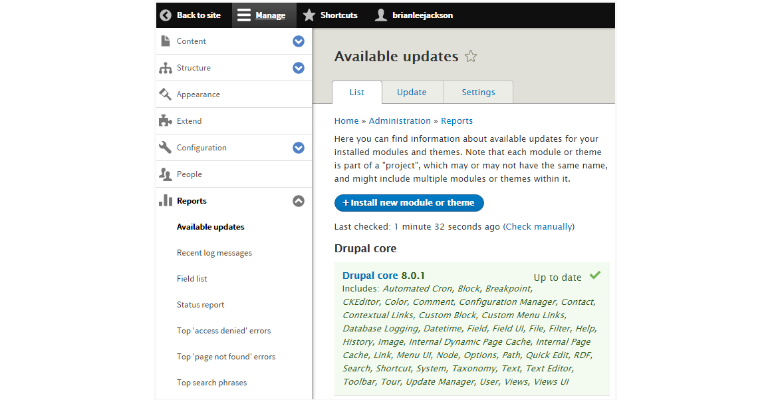Collapse the Reports submenu arrow
780x400 pixels.
[298, 201]
